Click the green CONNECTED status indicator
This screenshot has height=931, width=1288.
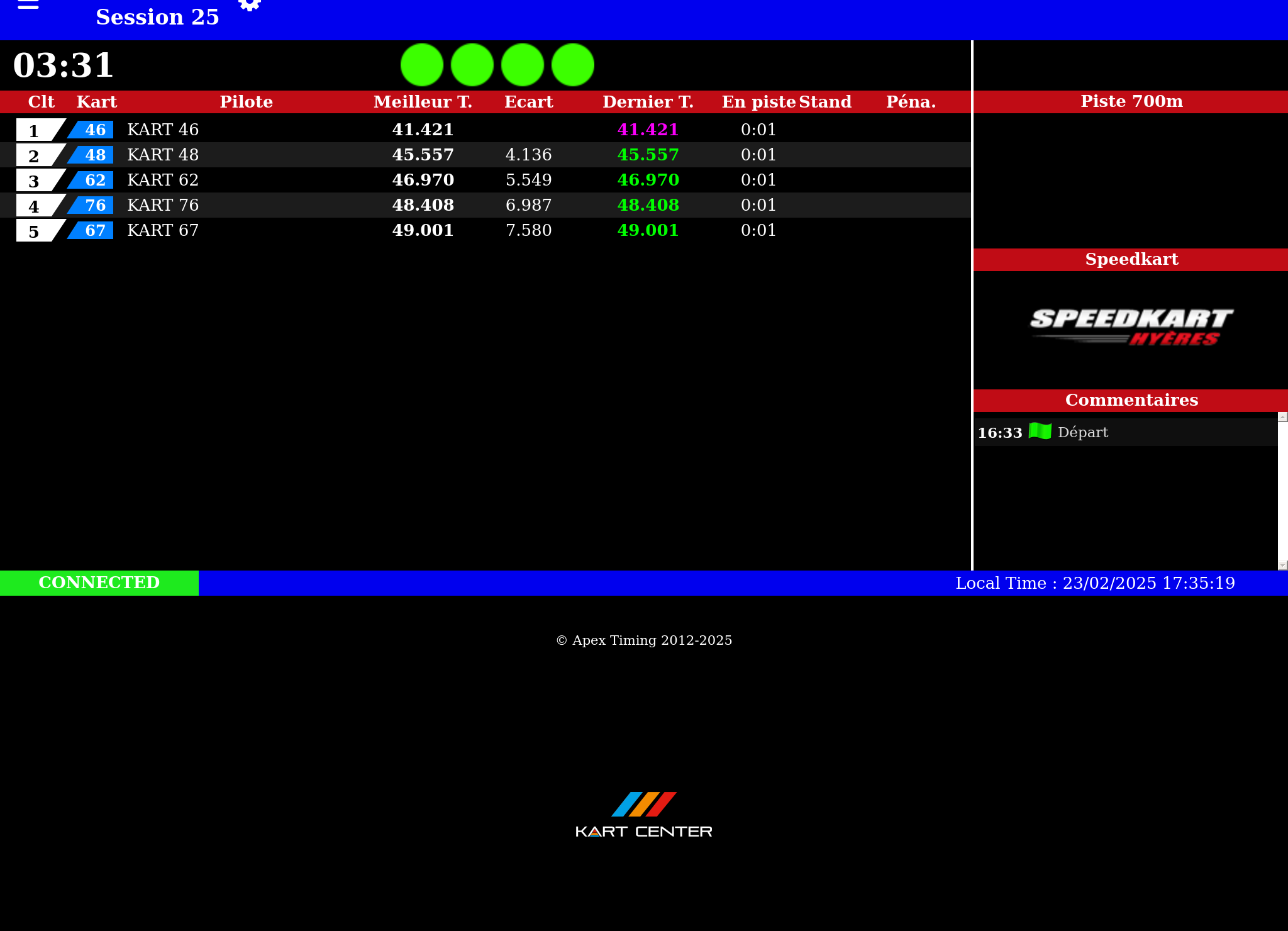(99, 583)
